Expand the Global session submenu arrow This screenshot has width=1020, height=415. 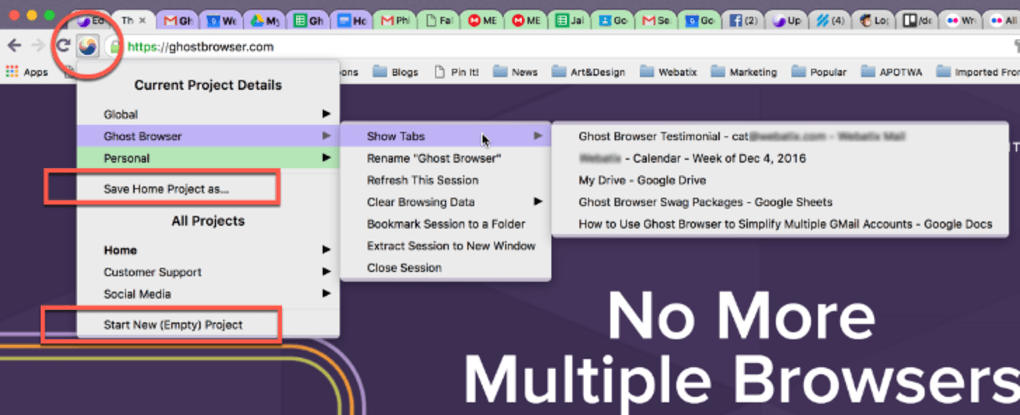tap(326, 114)
